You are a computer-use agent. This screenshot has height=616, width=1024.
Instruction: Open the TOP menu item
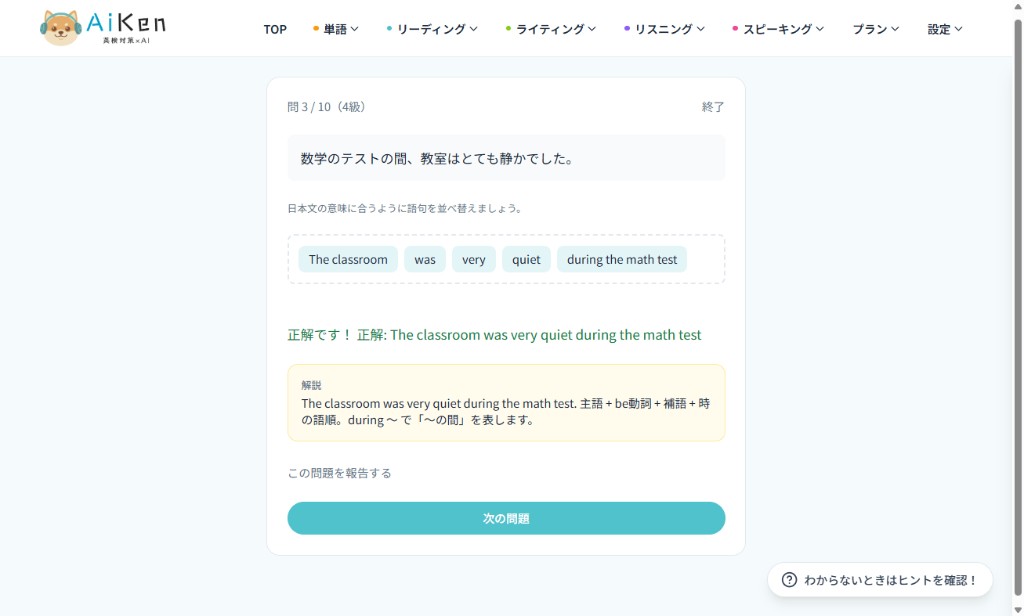275,29
